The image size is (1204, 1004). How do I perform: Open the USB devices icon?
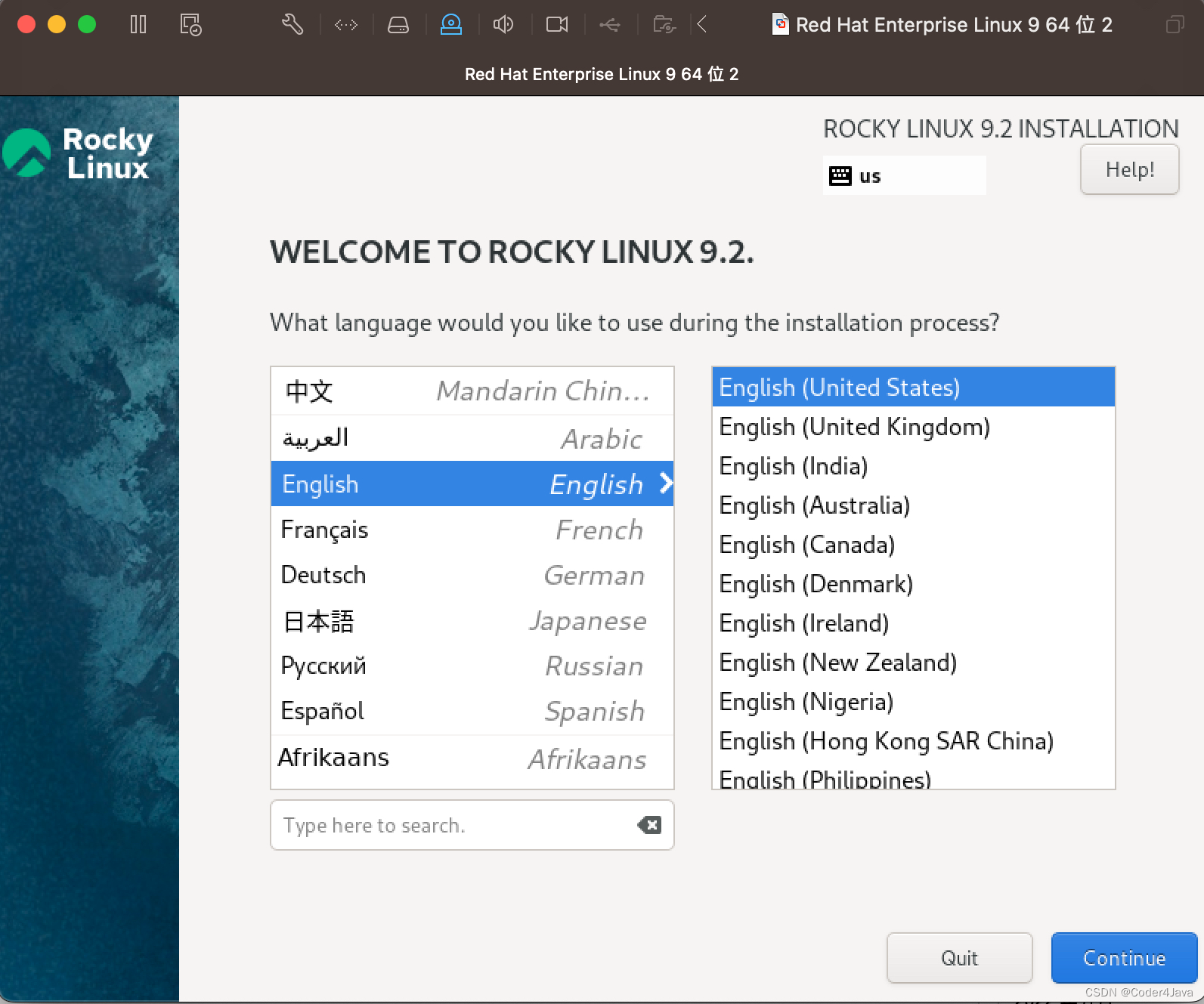[610, 25]
